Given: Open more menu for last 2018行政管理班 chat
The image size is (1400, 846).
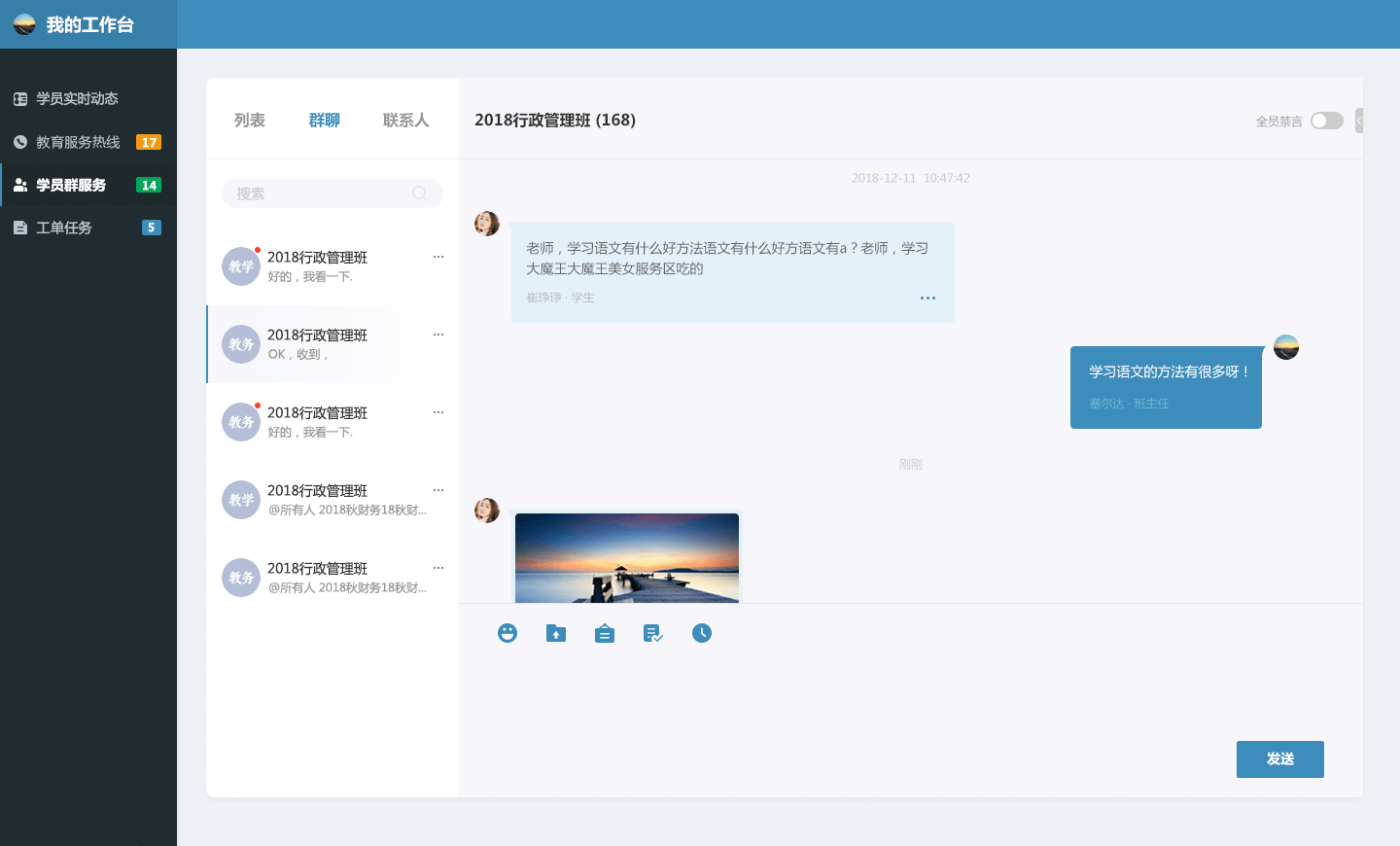Looking at the screenshot, I should click(438, 568).
